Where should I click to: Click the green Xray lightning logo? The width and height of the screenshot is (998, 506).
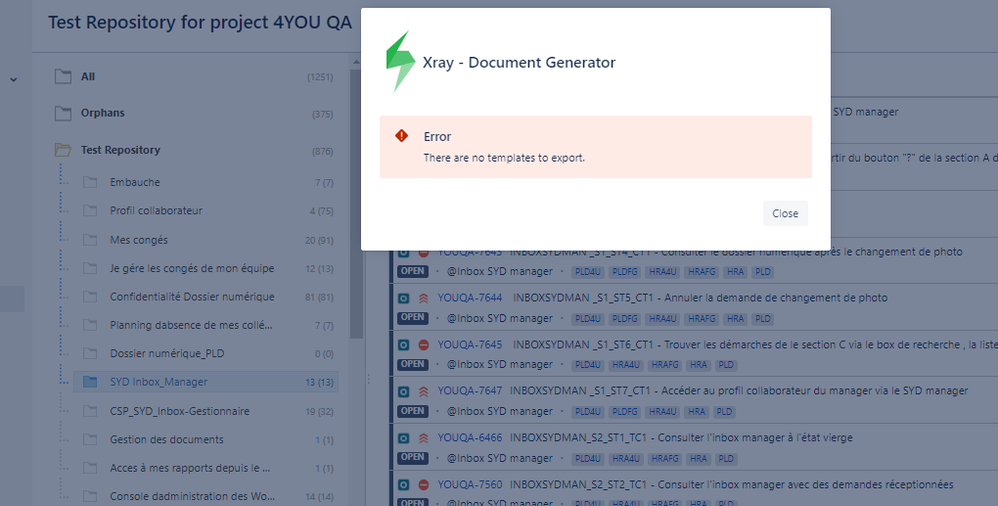[400, 61]
